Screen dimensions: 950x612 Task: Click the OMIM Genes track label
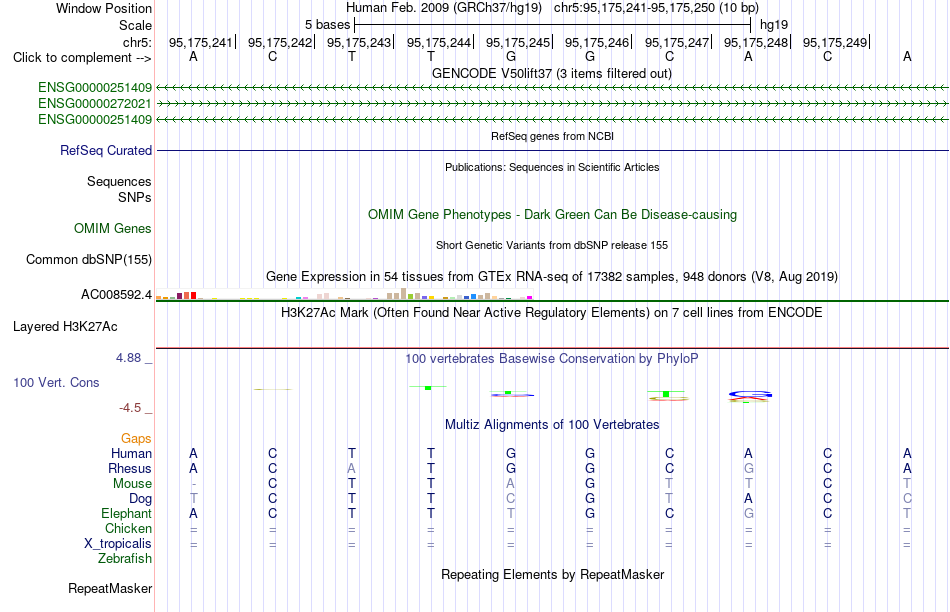click(x=113, y=228)
